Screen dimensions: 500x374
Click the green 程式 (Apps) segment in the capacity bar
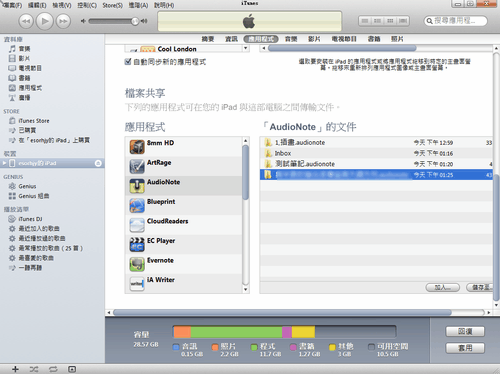236,332
